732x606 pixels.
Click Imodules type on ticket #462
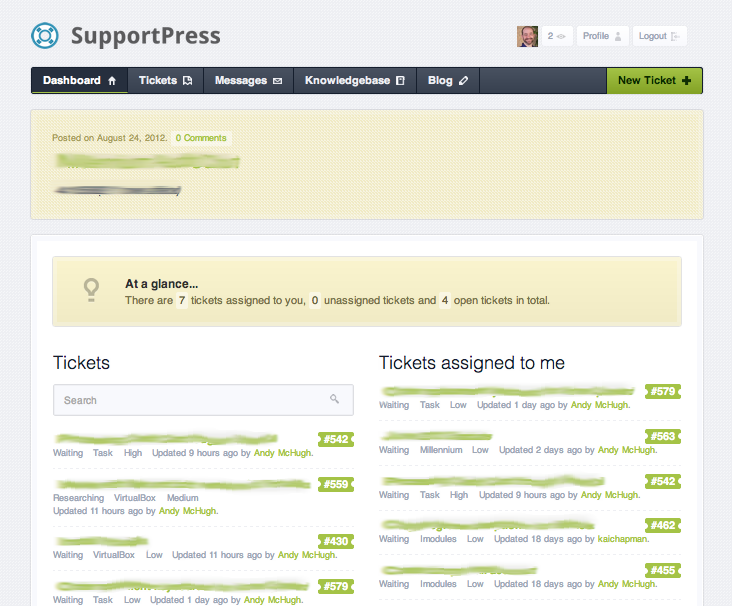pyautogui.click(x=438, y=539)
